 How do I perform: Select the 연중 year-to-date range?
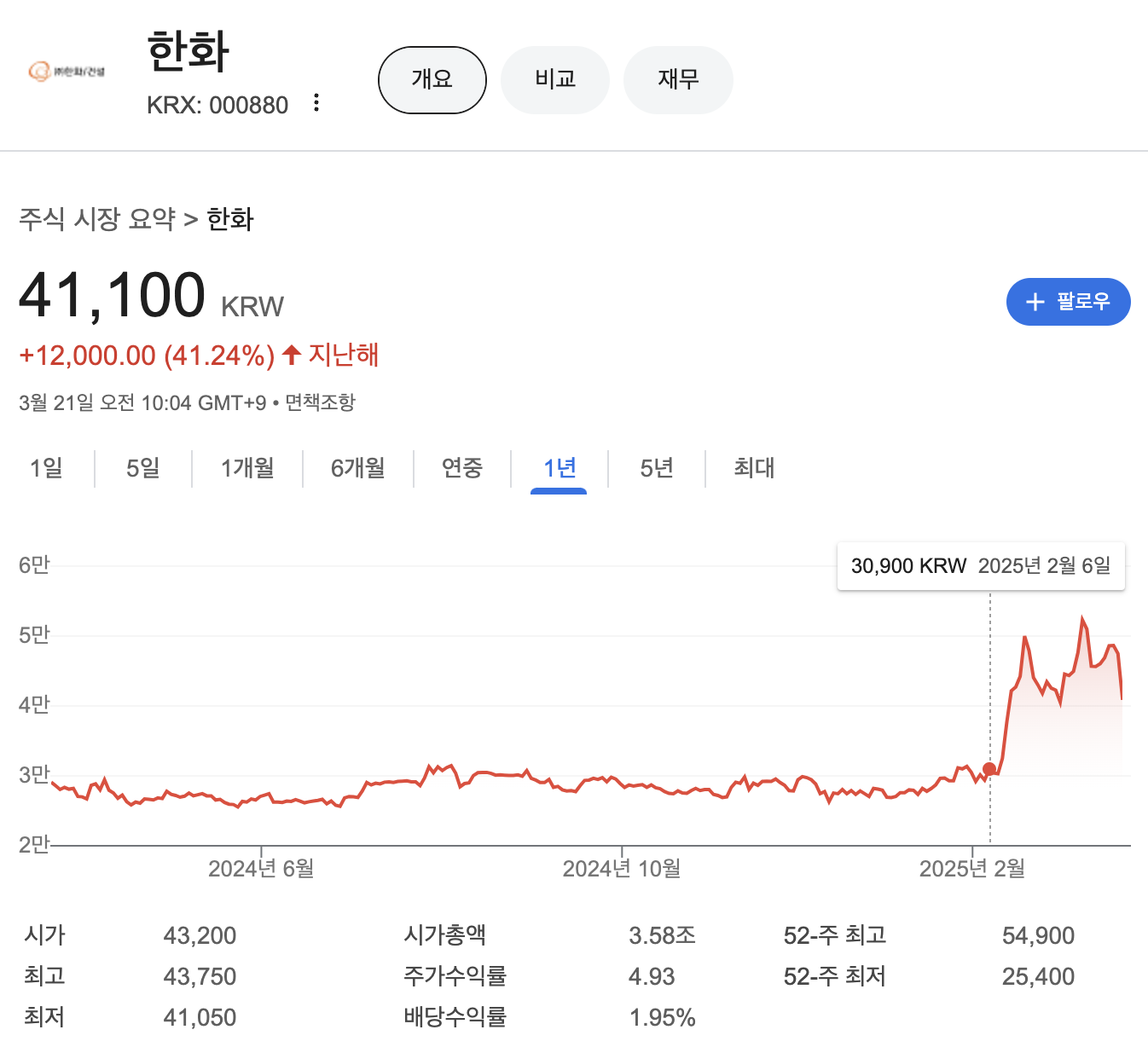click(462, 468)
